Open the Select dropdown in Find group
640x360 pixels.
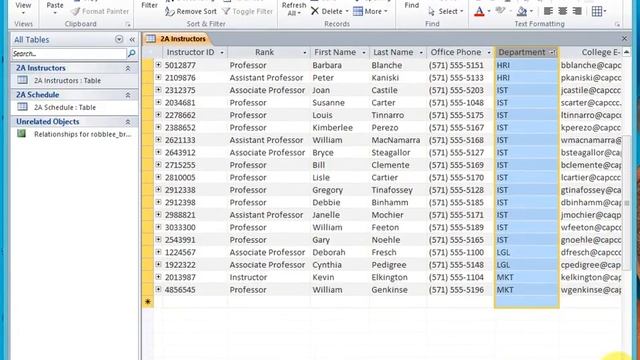tap(445, 11)
